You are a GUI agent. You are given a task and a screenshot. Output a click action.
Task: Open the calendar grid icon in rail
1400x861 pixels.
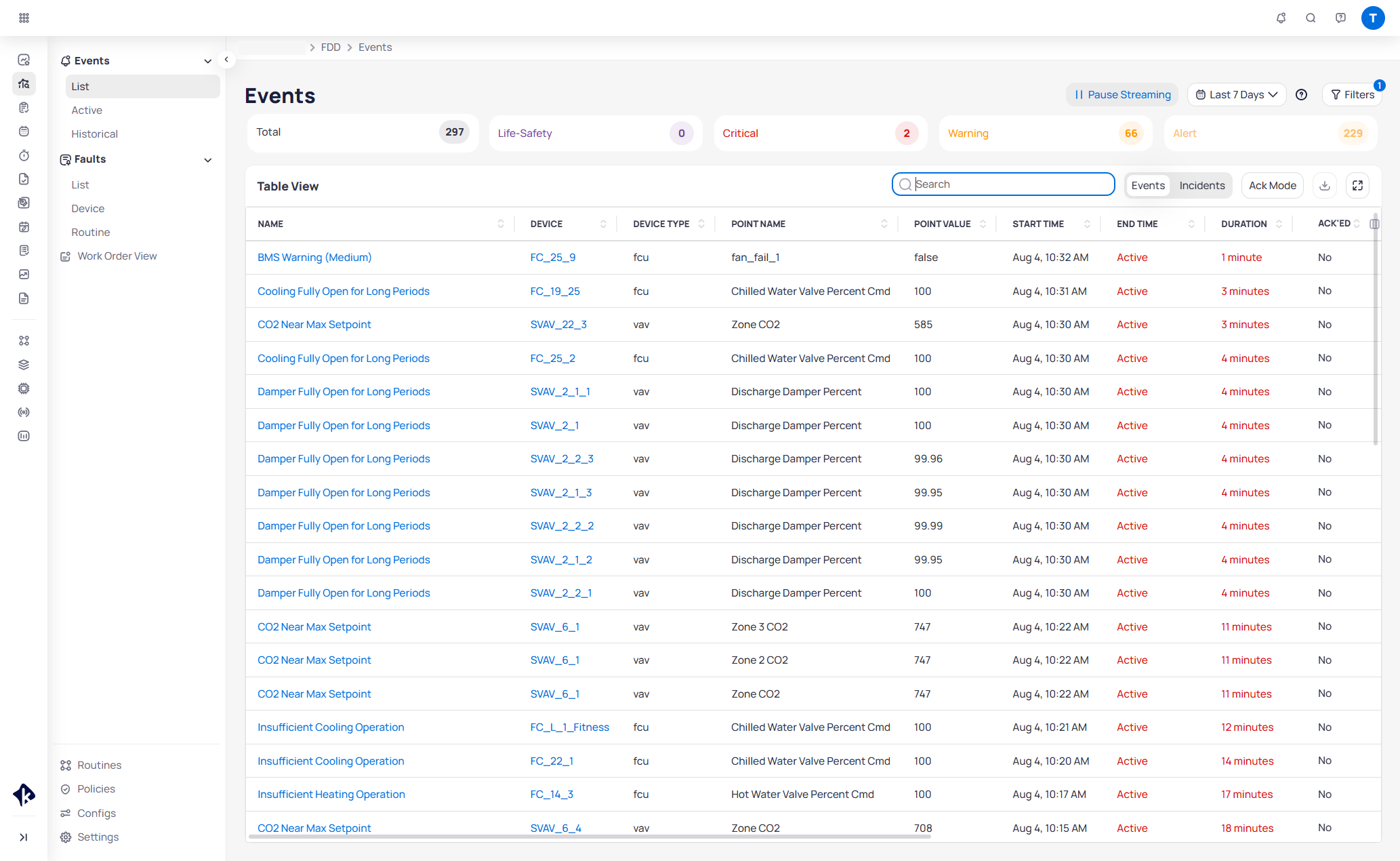point(24,132)
